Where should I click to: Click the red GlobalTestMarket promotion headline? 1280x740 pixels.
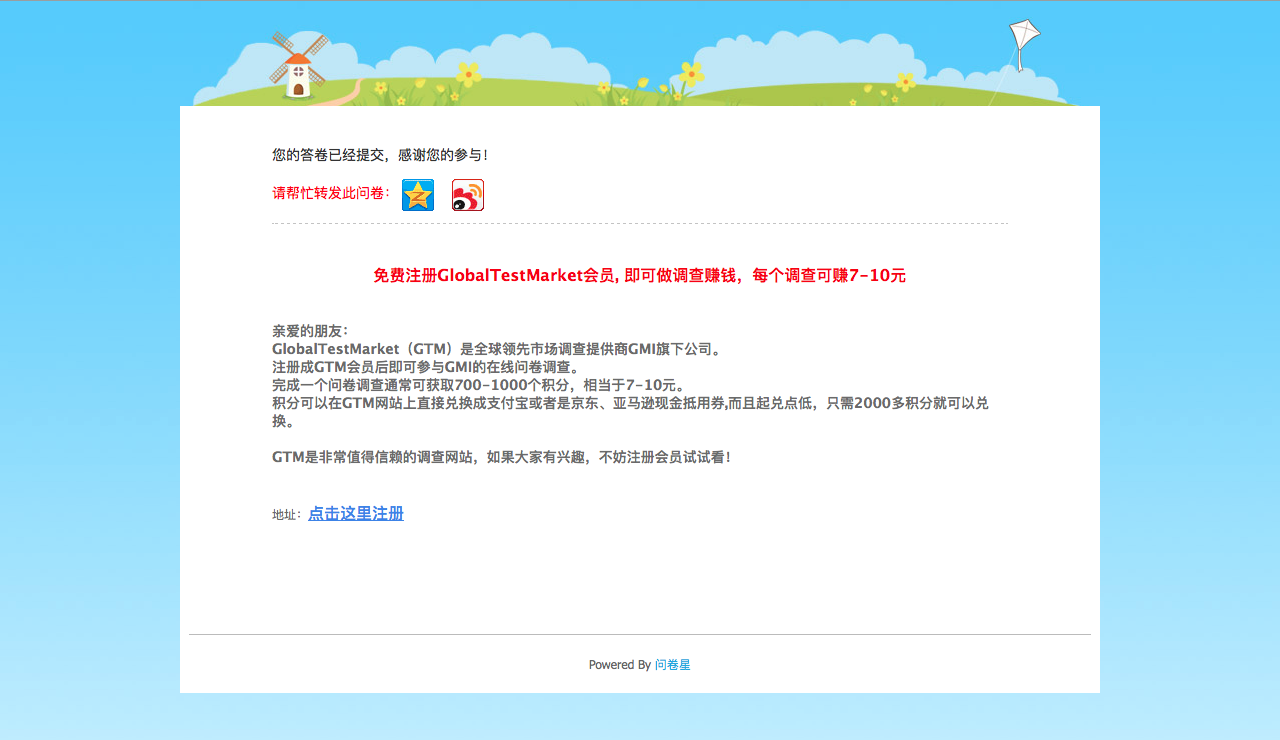tap(640, 275)
